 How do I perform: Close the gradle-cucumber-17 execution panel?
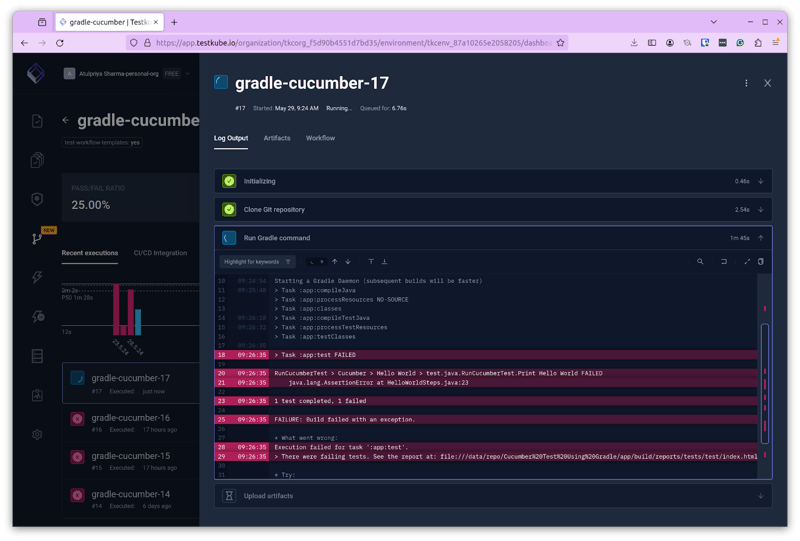[767, 84]
